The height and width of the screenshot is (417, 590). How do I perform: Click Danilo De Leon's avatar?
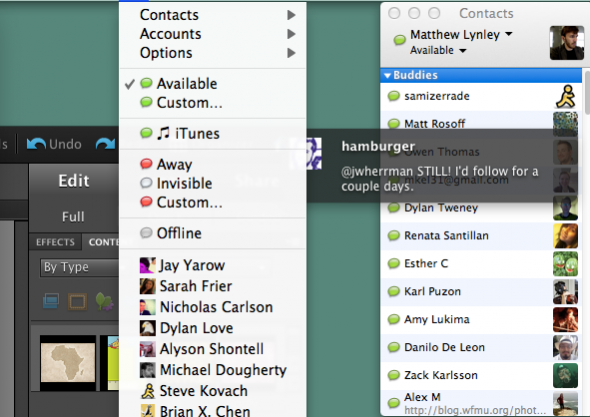565,347
